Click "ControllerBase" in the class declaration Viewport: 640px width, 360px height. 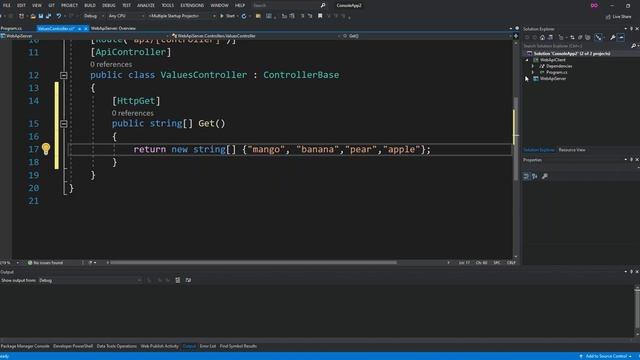[301, 75]
